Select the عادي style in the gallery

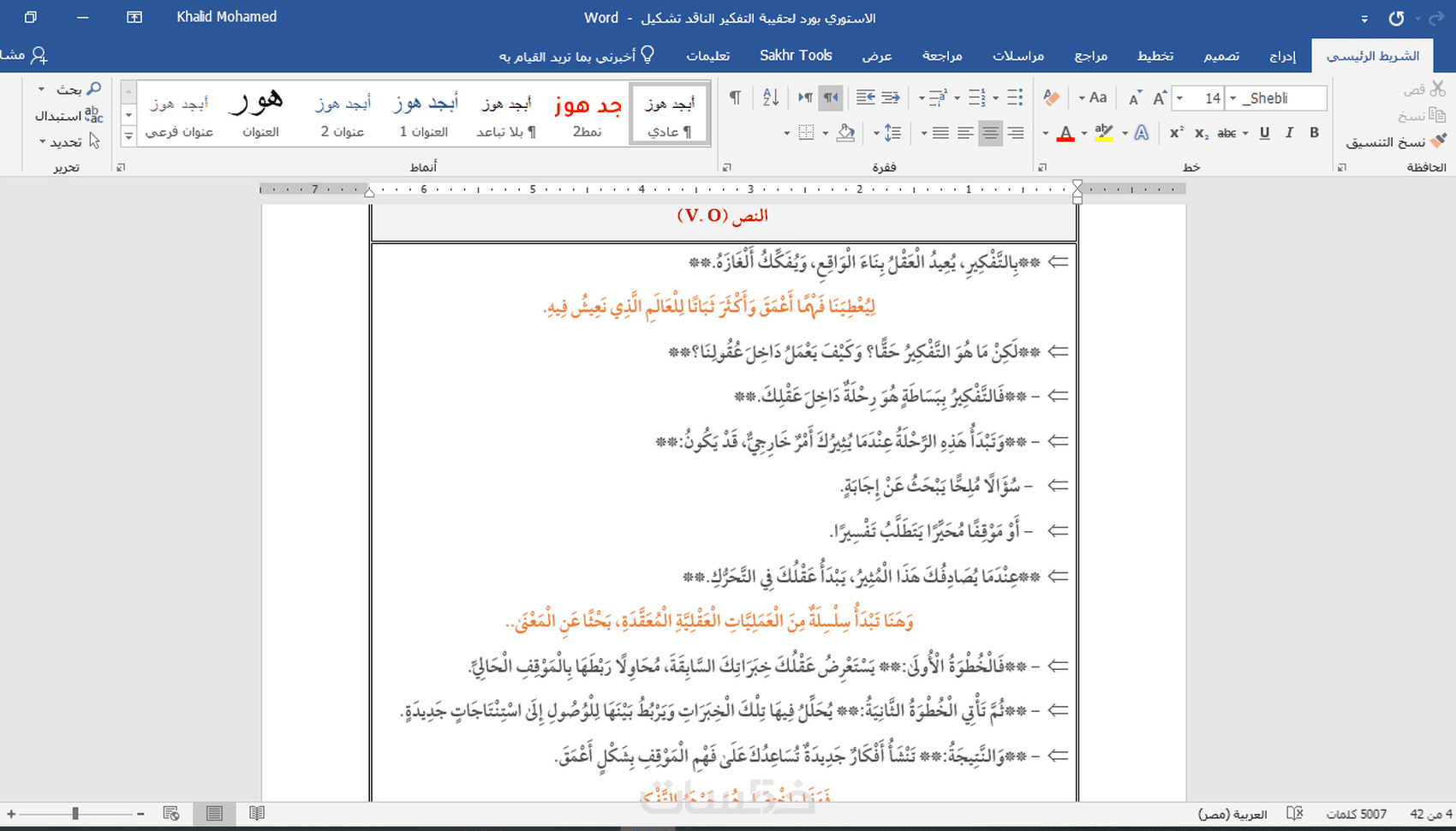pos(669,114)
